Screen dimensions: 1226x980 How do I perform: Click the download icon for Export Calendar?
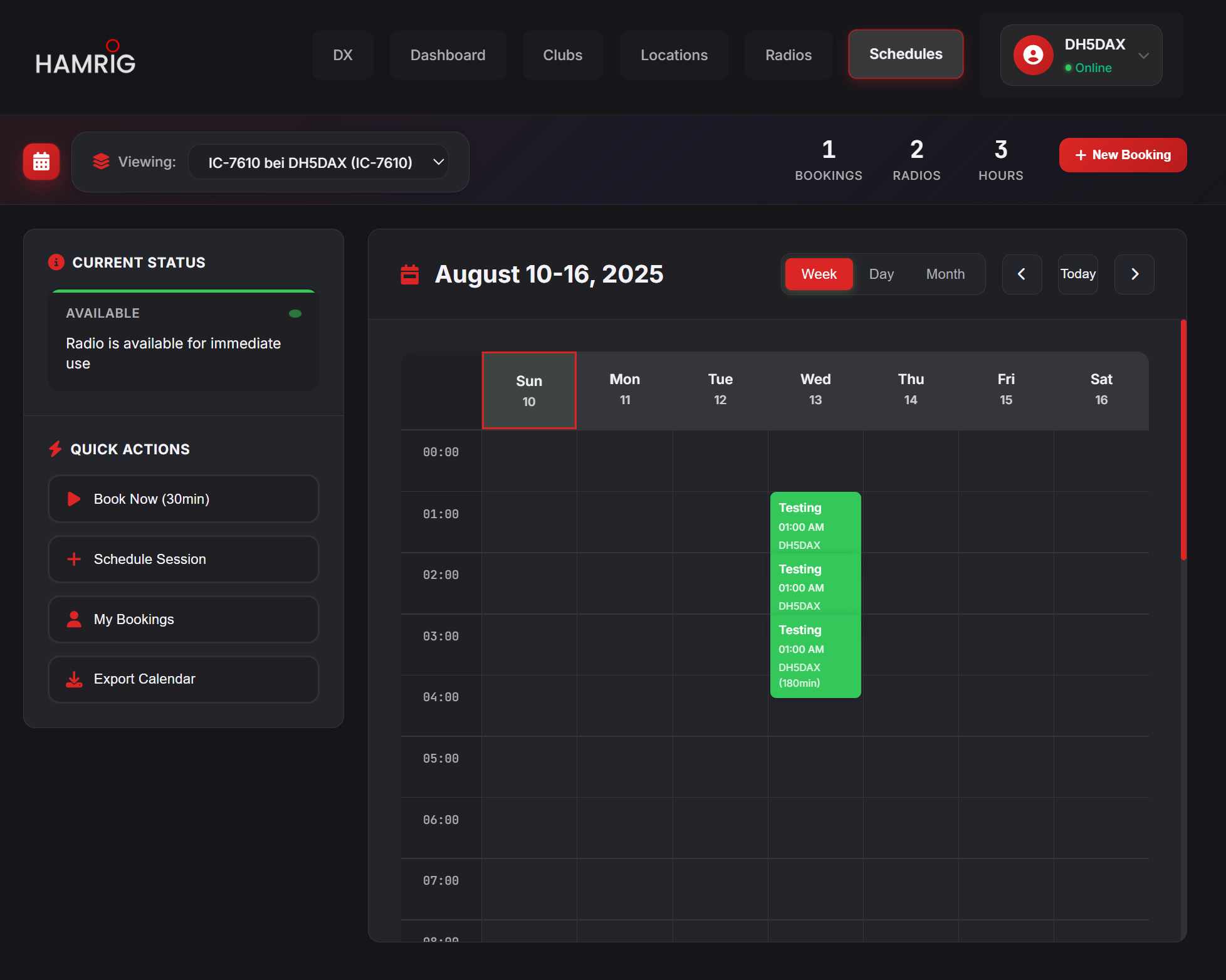tap(74, 679)
